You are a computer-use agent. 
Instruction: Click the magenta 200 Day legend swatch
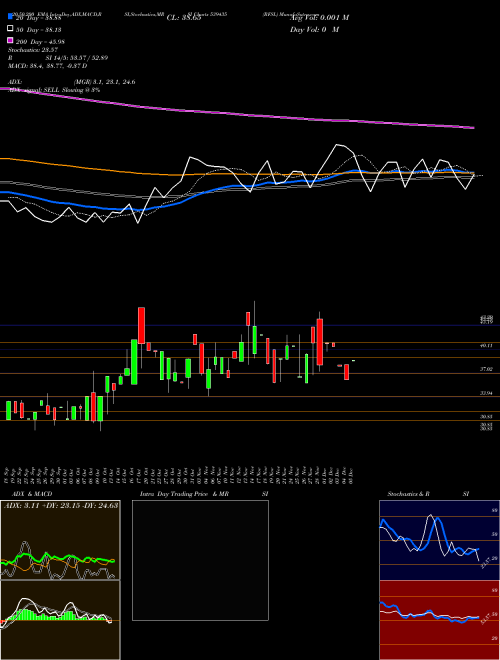[x=10, y=41]
